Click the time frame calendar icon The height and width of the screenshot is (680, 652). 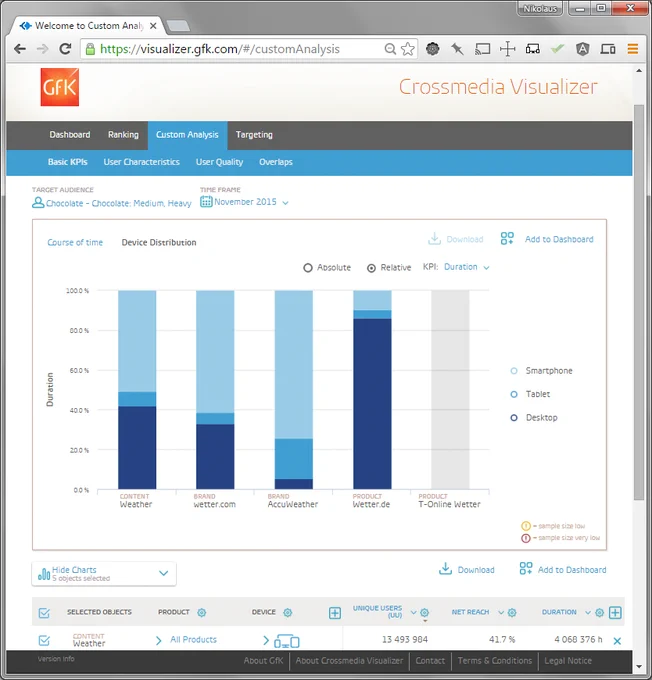[x=206, y=202]
